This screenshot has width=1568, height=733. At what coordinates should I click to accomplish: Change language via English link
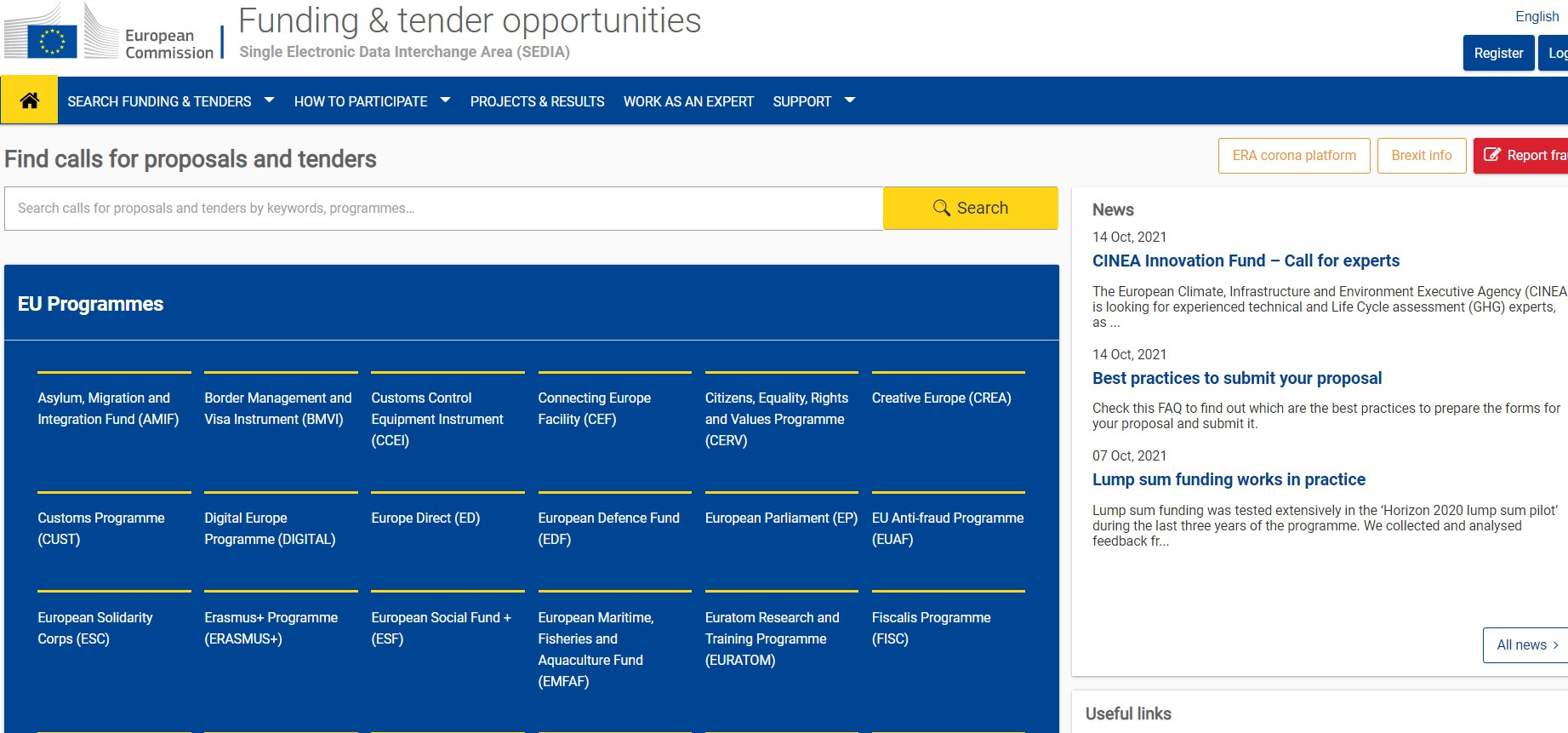(1537, 16)
